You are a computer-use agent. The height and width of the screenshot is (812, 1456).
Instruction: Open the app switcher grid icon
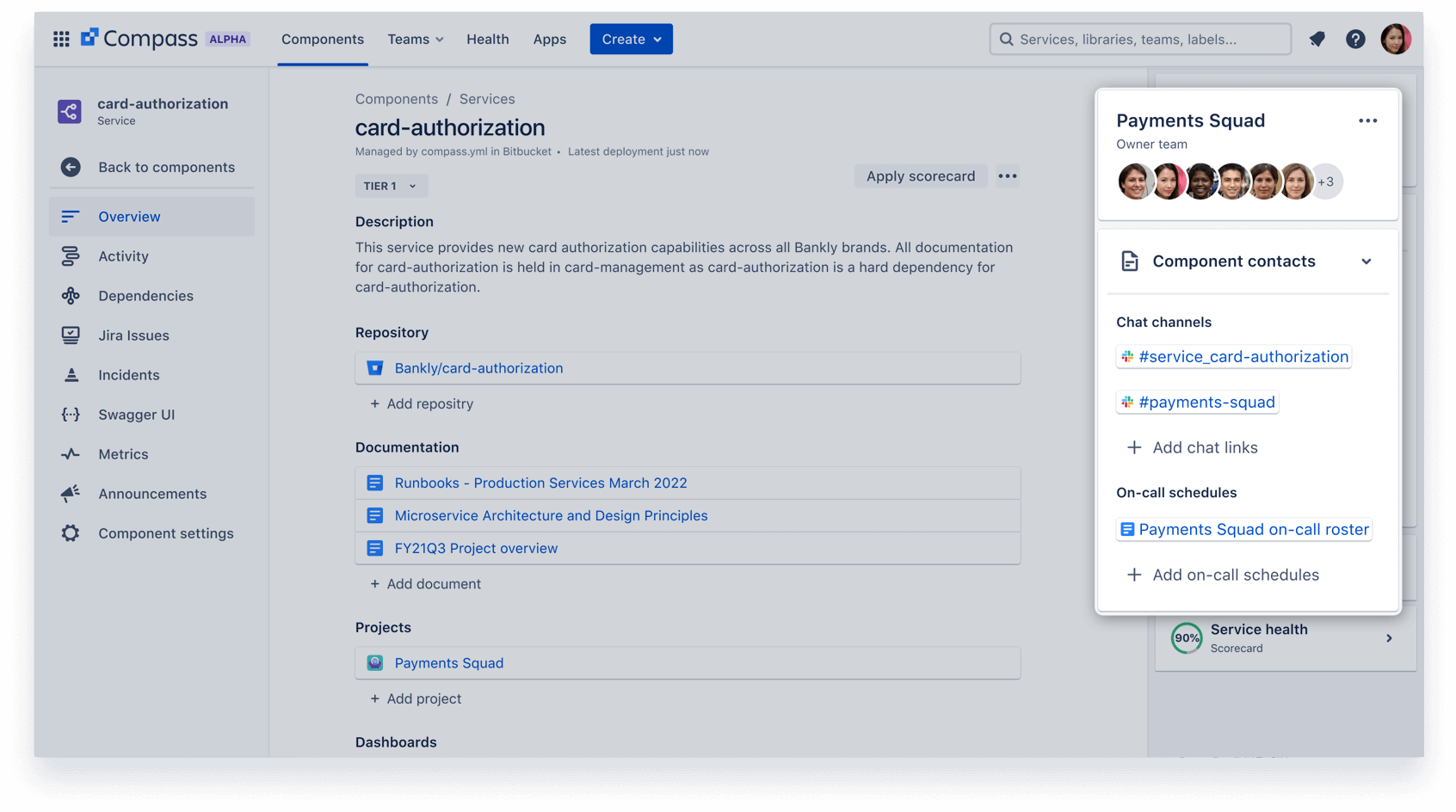[61, 40]
